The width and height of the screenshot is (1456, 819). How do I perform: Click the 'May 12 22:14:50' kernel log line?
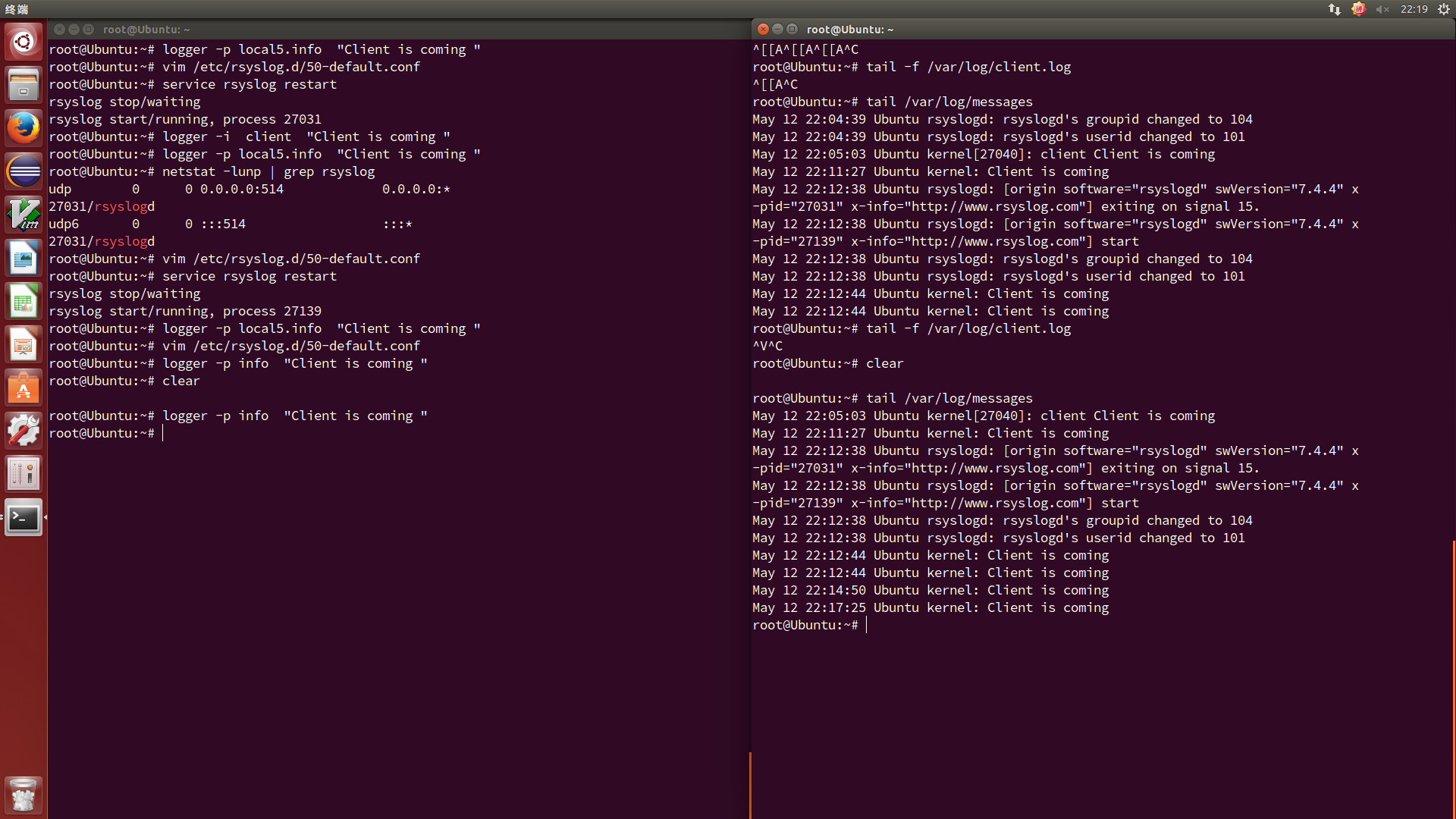pos(930,590)
